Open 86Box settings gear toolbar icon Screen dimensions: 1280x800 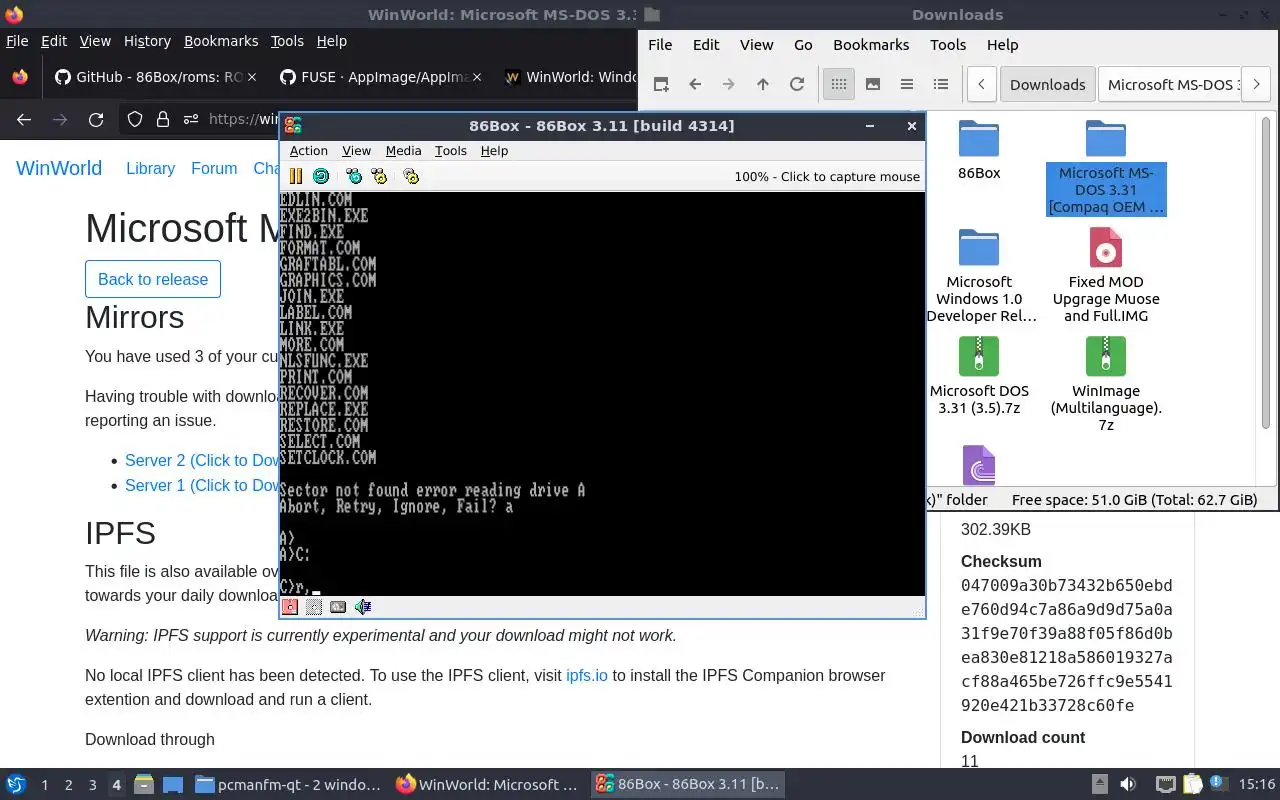pyautogui.click(x=411, y=176)
